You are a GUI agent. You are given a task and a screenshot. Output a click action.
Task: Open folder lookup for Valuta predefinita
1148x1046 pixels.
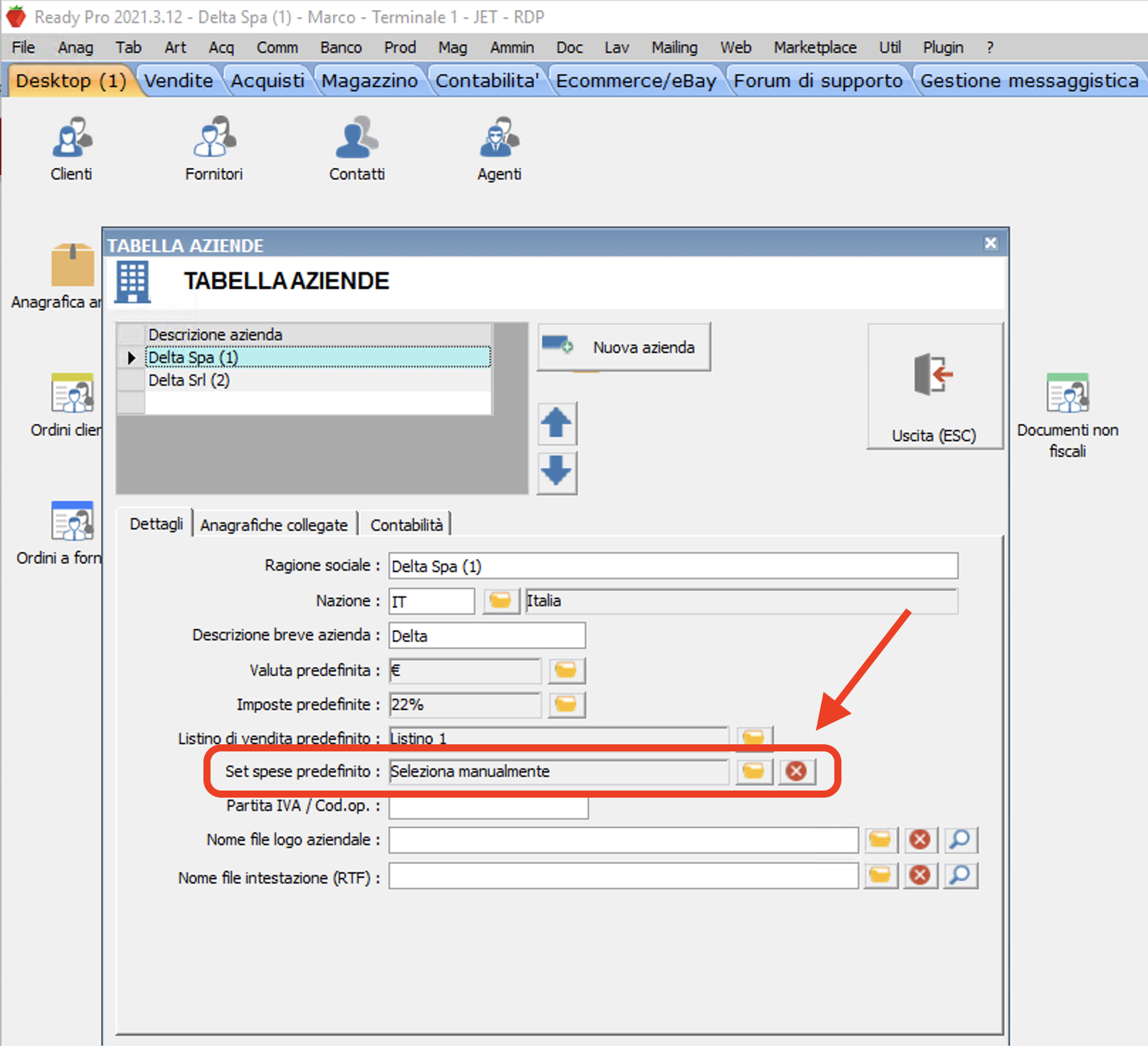coord(566,670)
